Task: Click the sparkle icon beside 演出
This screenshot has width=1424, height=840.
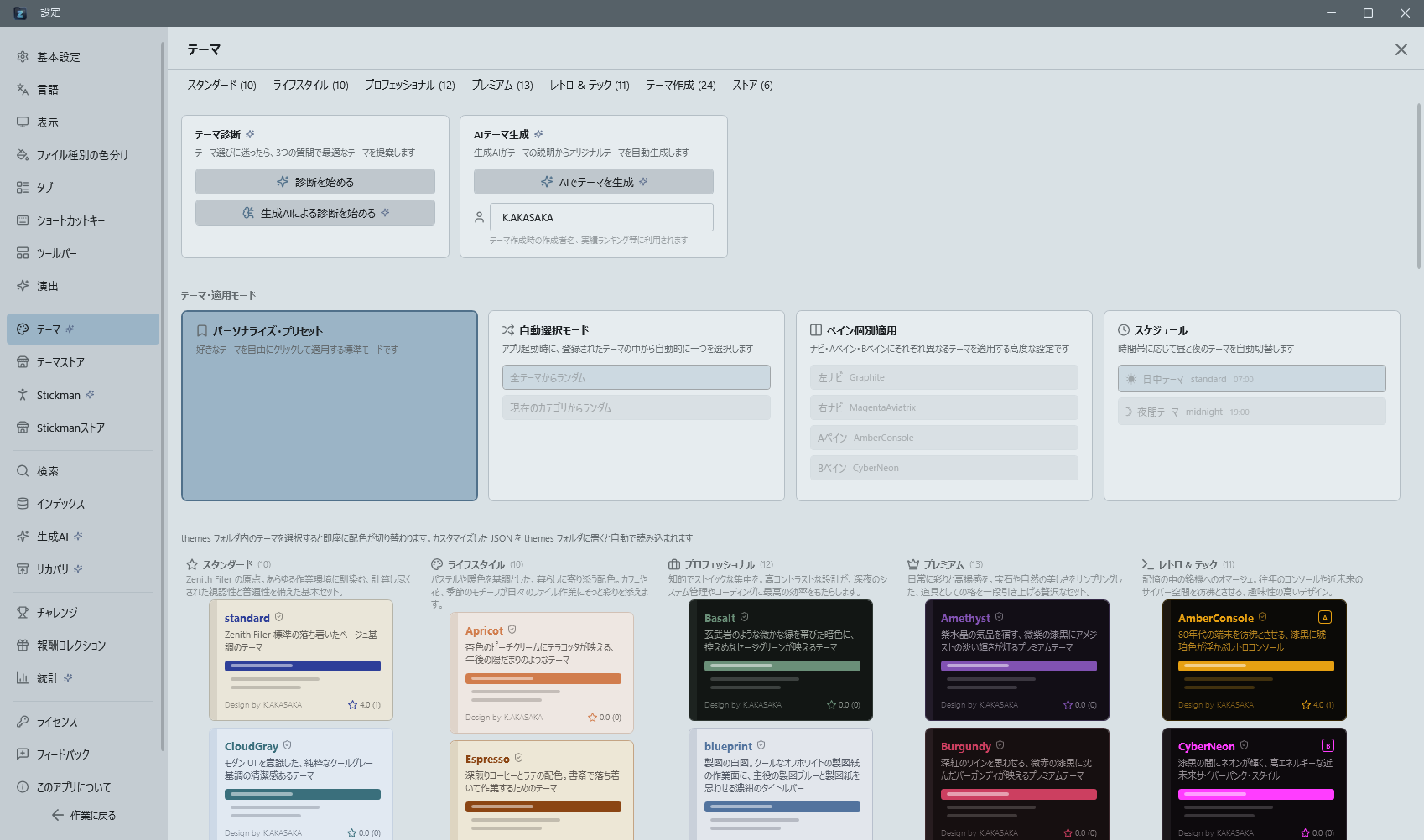Action: coord(23,286)
